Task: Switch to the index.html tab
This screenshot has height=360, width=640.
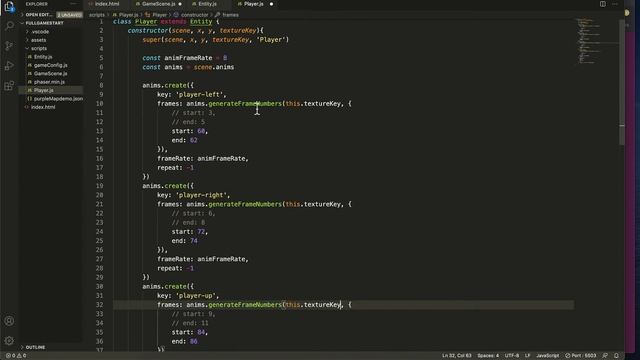Action: point(107,4)
